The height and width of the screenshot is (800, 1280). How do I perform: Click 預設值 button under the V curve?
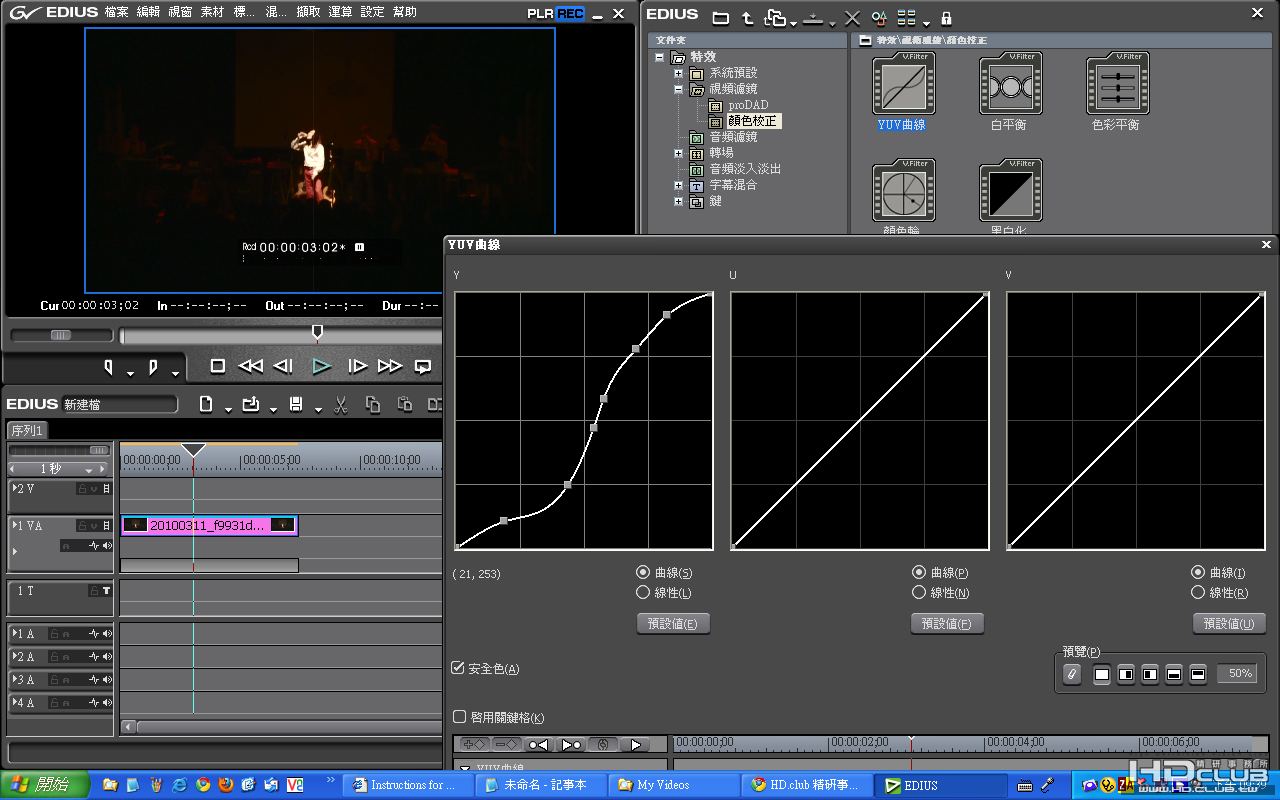(1229, 623)
